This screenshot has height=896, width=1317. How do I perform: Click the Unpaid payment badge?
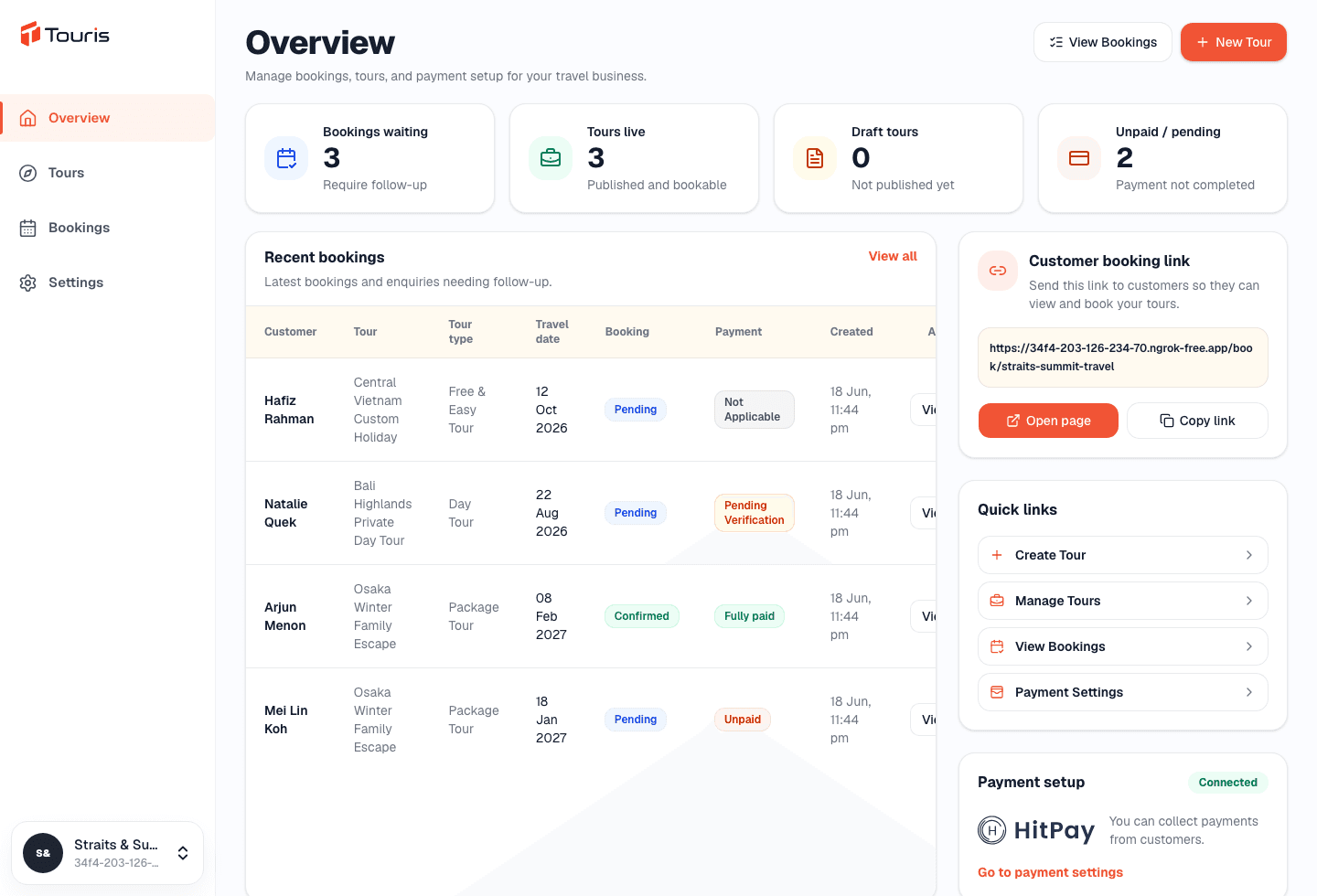(742, 720)
